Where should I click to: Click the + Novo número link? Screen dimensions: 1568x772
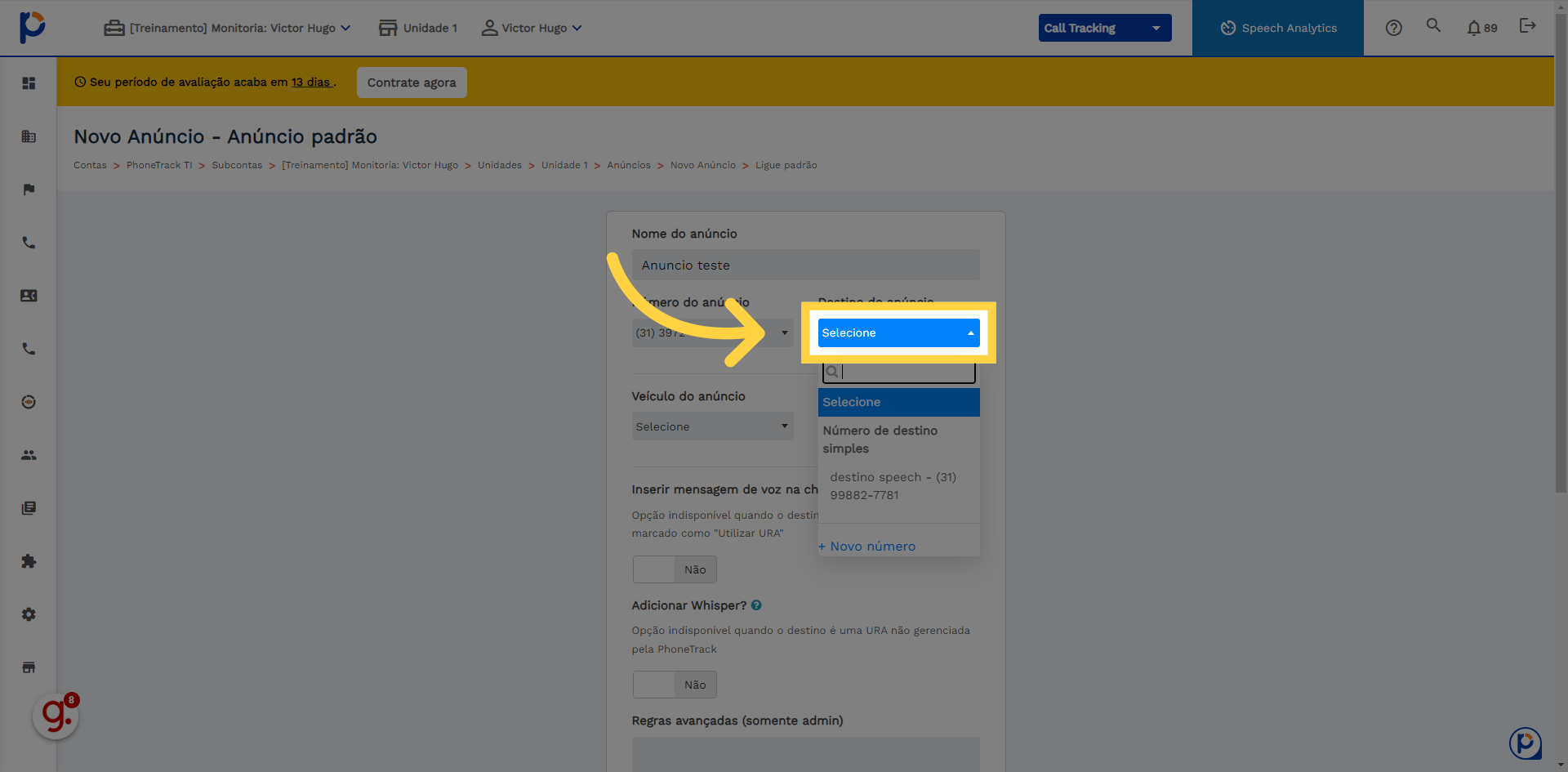tap(866, 547)
